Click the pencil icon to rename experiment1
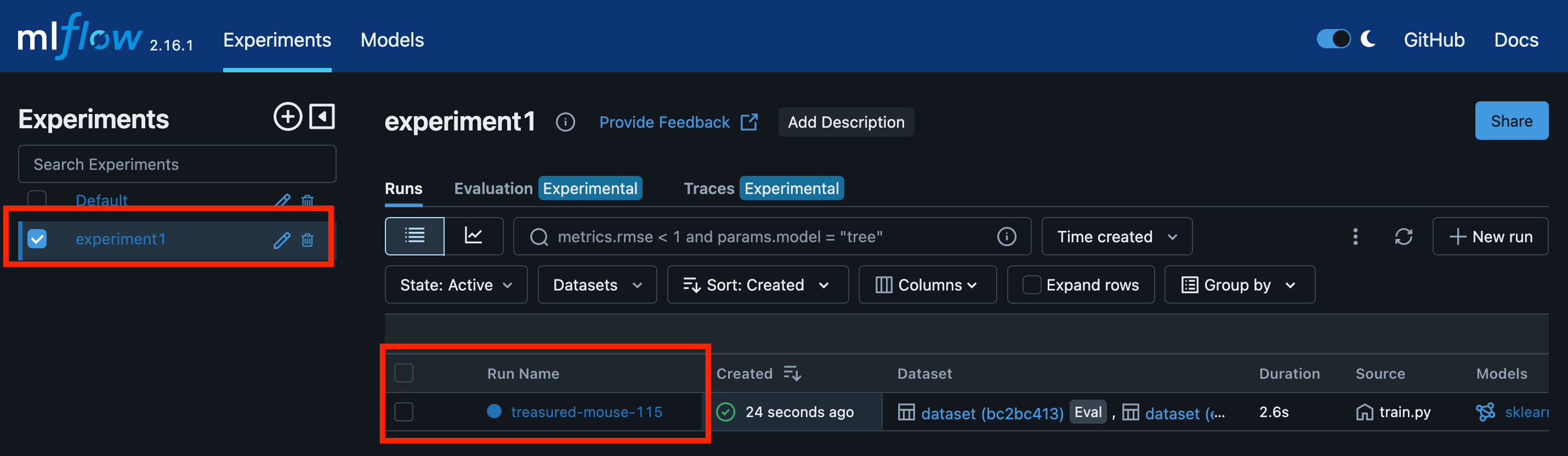Viewport: 1568px width, 456px height. pyautogui.click(x=281, y=240)
